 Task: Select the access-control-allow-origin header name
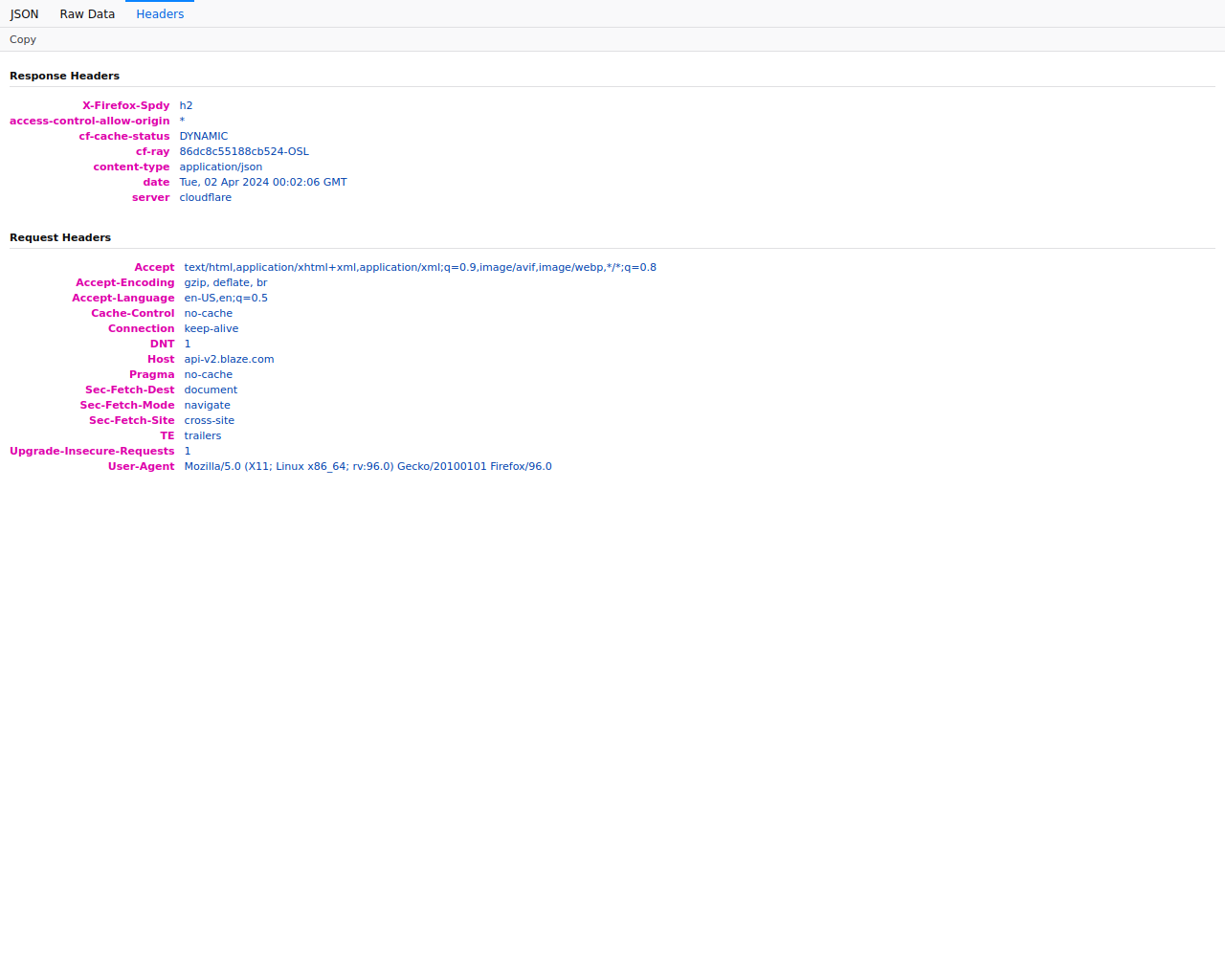[89, 121]
